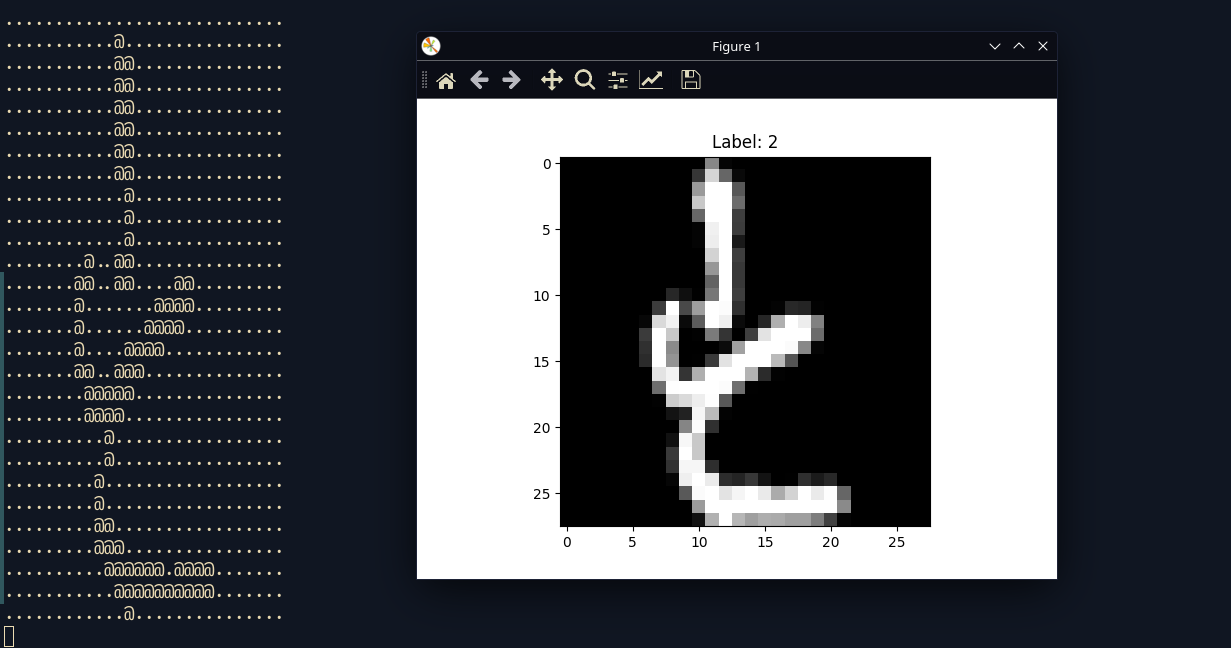Click the terminal cursor block
The width and height of the screenshot is (1231, 648).
click(x=9, y=636)
